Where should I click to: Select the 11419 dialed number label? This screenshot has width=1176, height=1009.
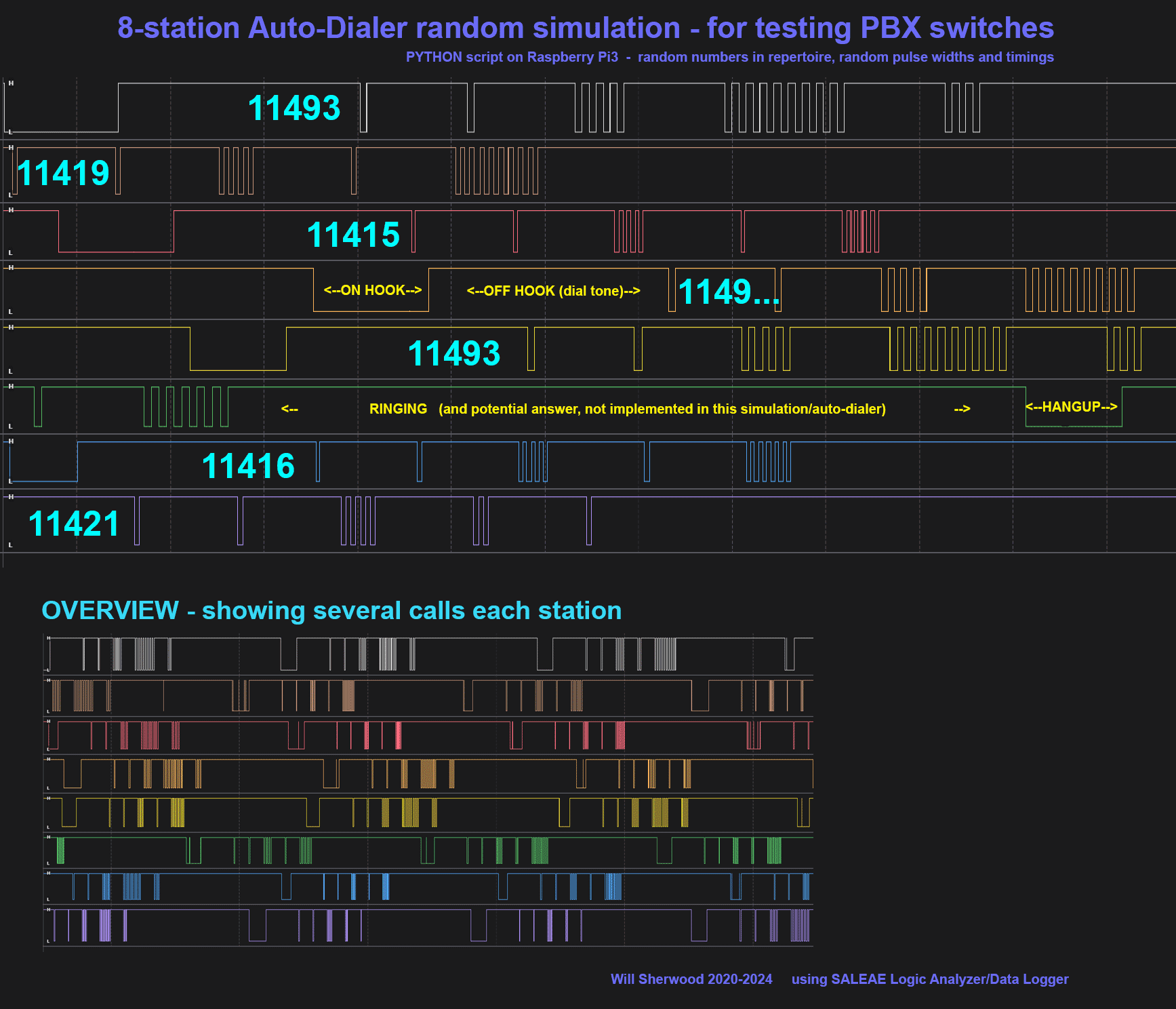(x=63, y=174)
